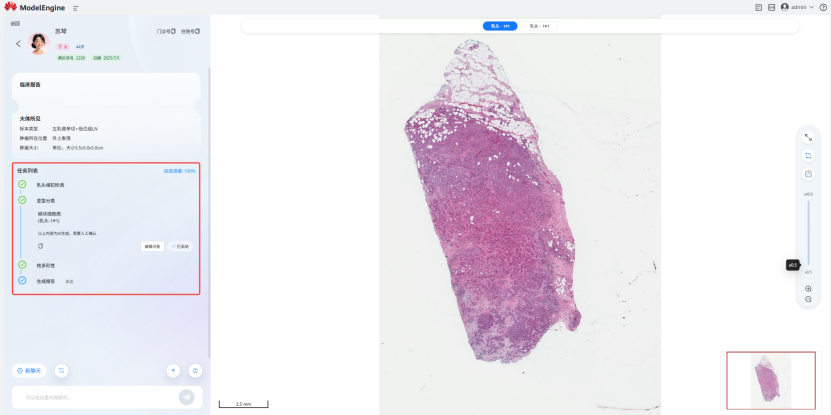Viewport: 831px width, 415px height.
Task: Switch to the second slide tab at top
Action: point(539,26)
